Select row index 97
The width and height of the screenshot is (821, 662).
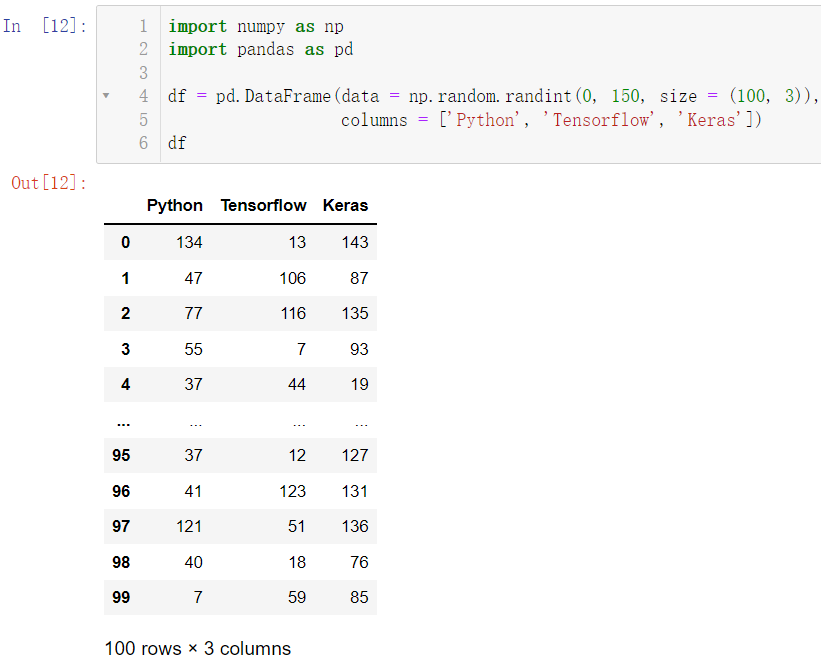coord(121,526)
